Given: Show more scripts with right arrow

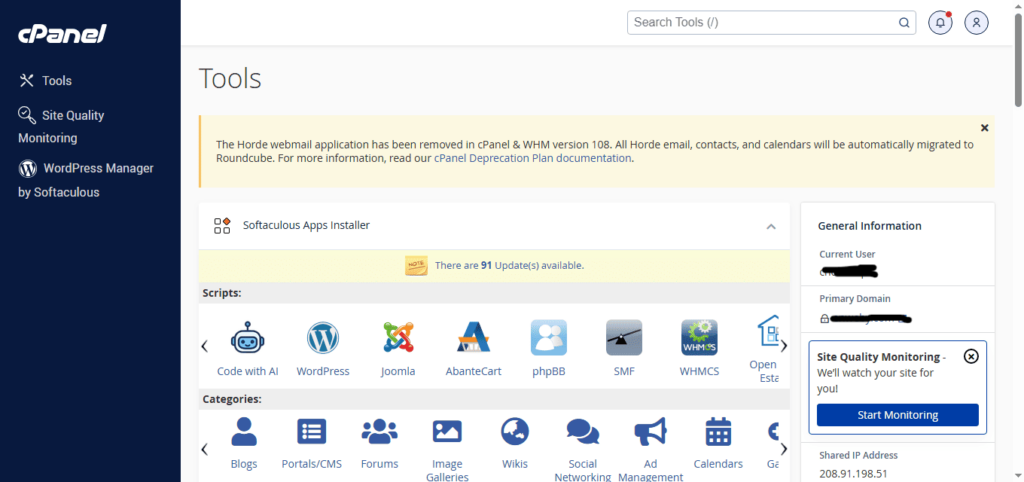Looking at the screenshot, I should (784, 346).
